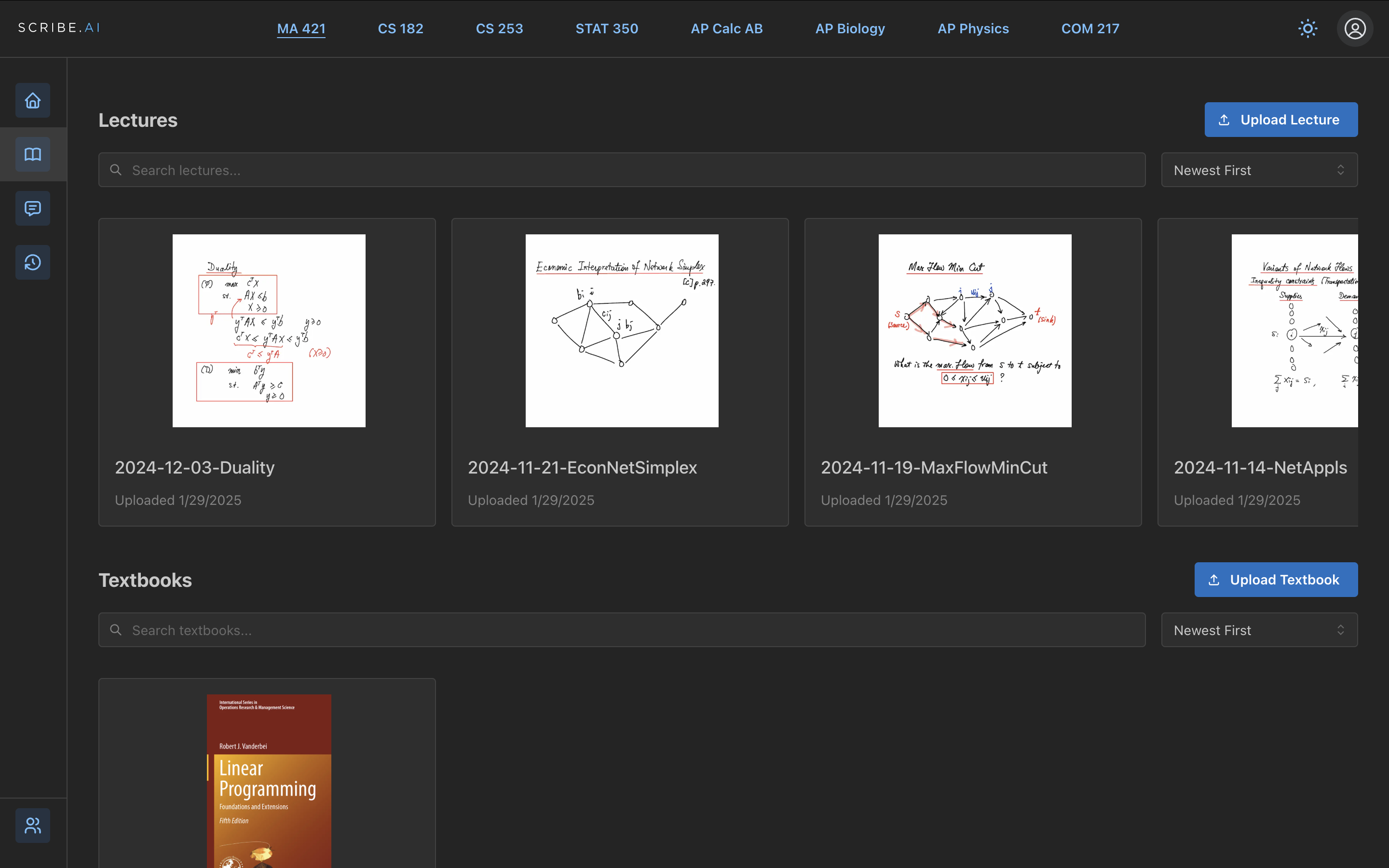Viewport: 1389px width, 868px height.
Task: Click the Upload Textbook button
Action: tap(1275, 579)
